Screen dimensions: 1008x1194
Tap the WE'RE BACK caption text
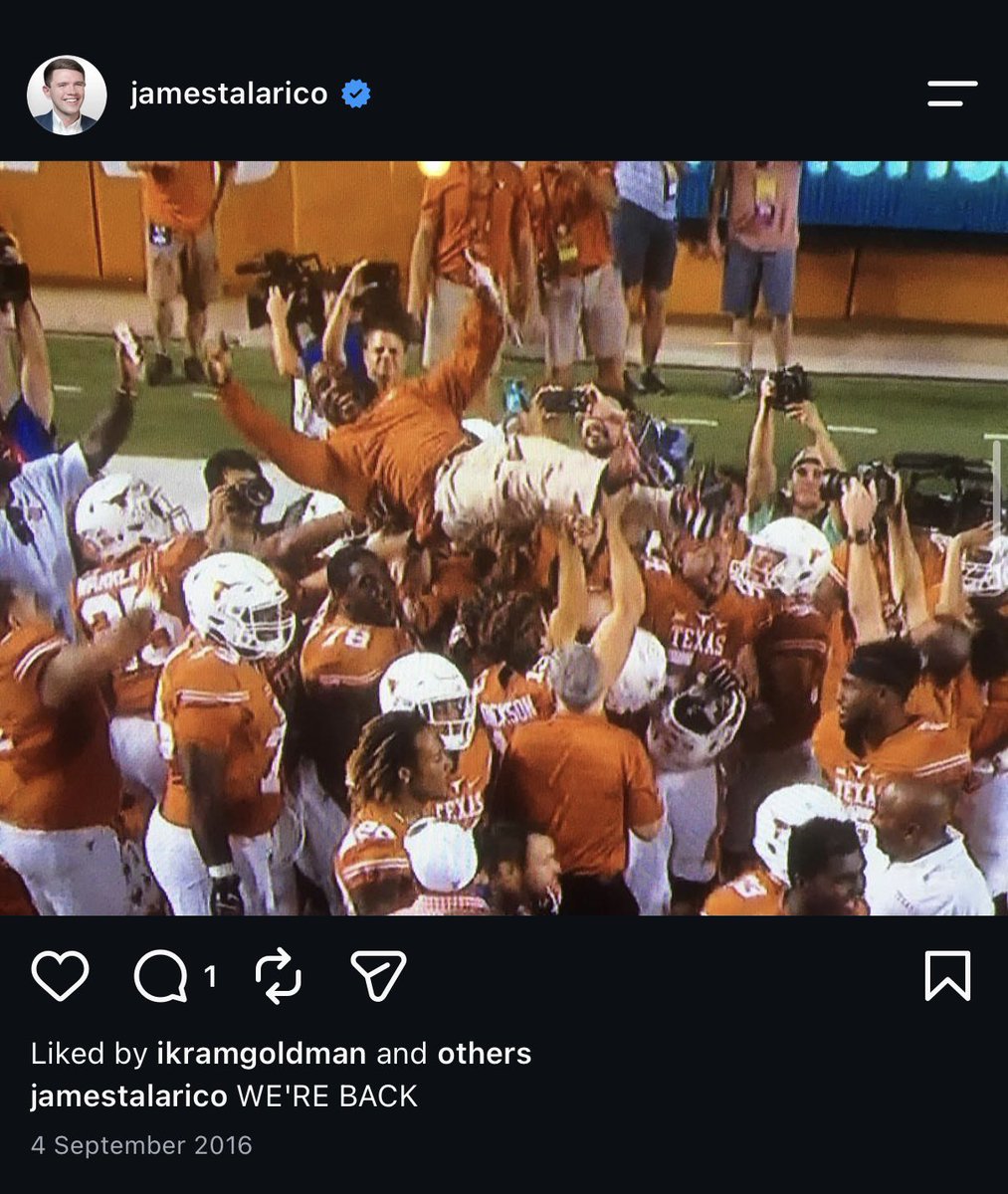[326, 1095]
